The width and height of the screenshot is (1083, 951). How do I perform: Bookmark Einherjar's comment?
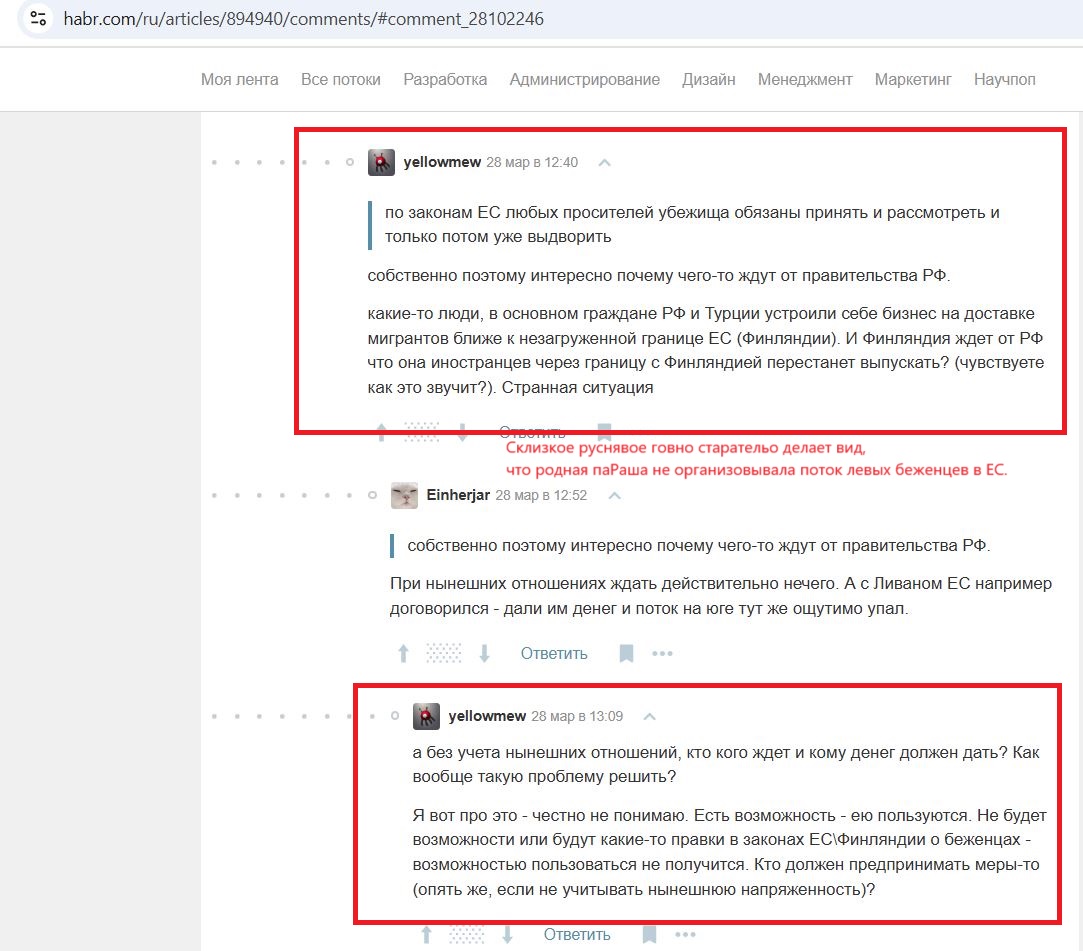(626, 653)
